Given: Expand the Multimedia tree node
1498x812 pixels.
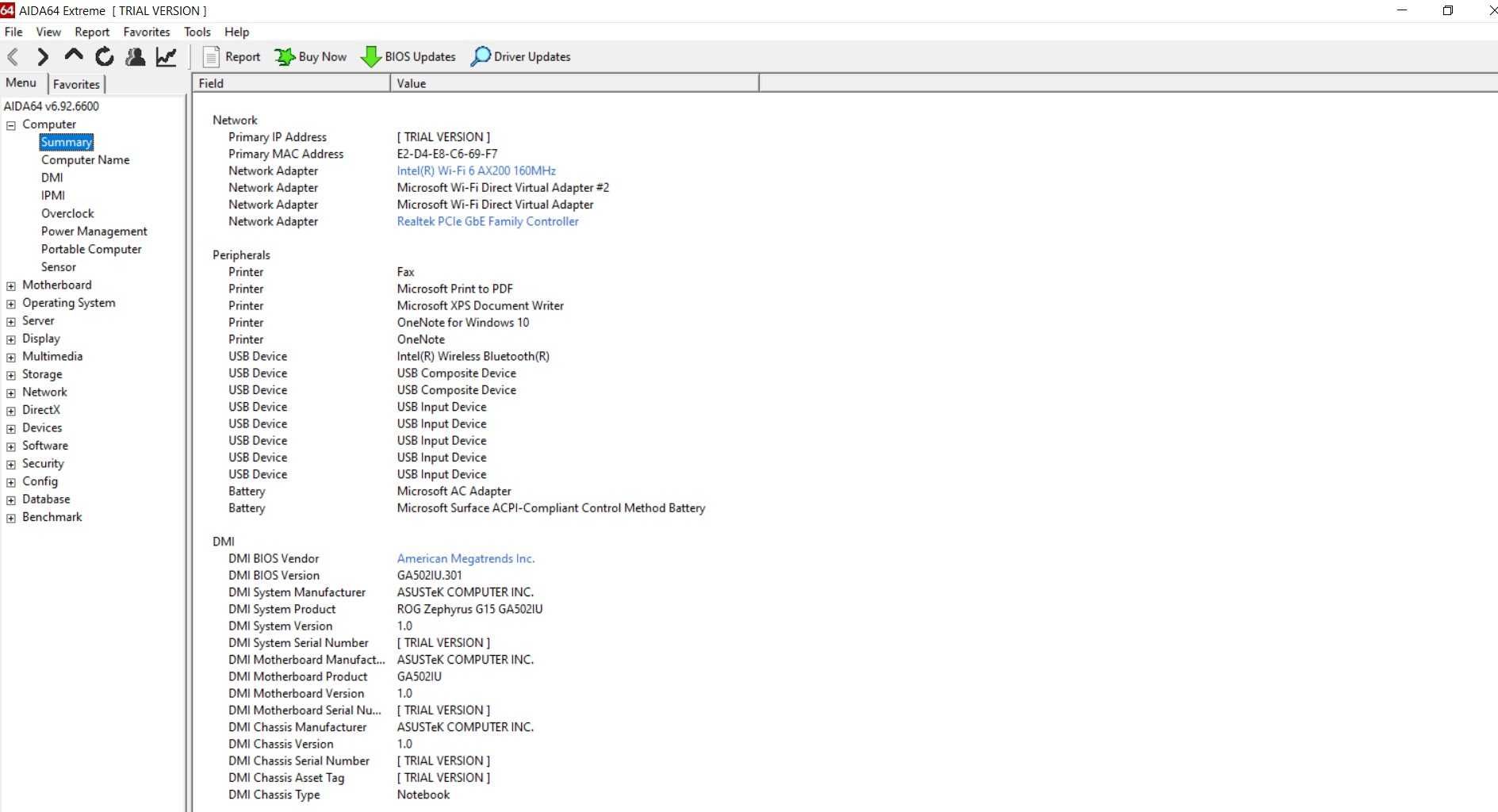Looking at the screenshot, I should [x=11, y=358].
